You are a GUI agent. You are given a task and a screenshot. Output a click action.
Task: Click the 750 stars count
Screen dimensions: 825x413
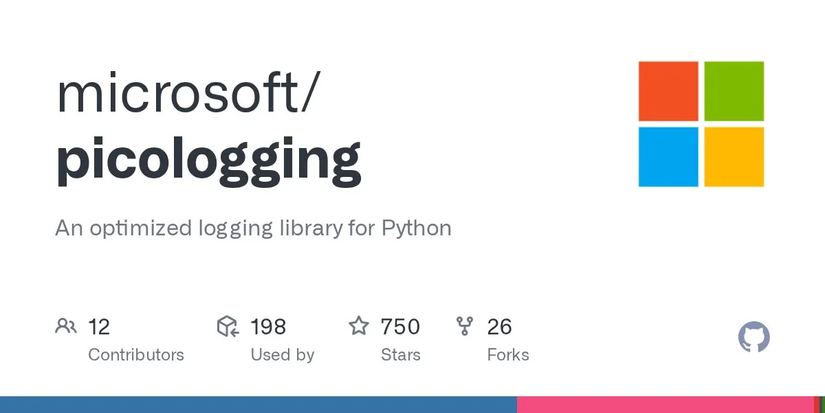pos(400,326)
